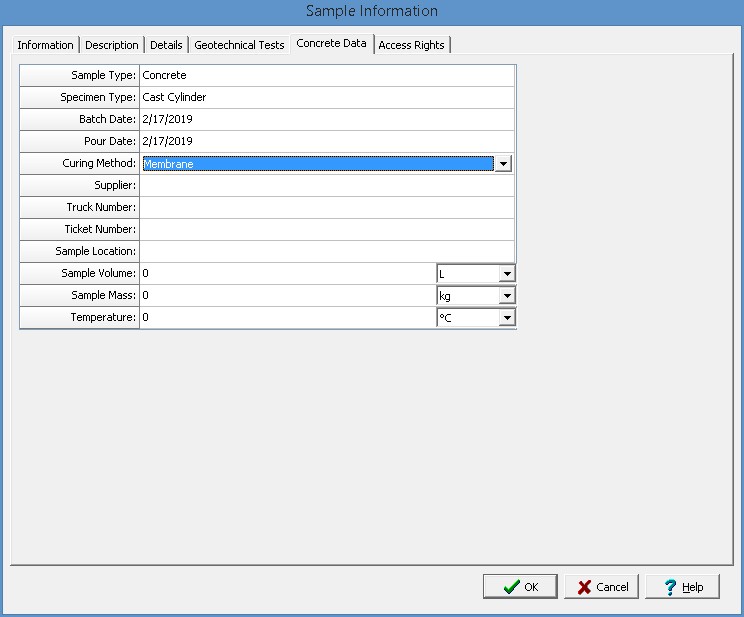Click into the Ticket Number field
This screenshot has height=617, width=744.
326,230
